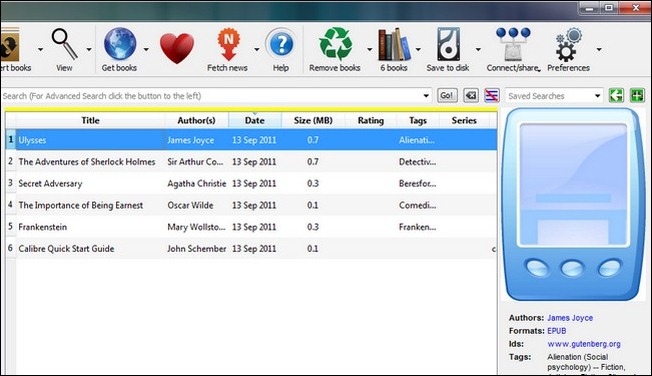Open the www.gutenberg.org link

[584, 344]
